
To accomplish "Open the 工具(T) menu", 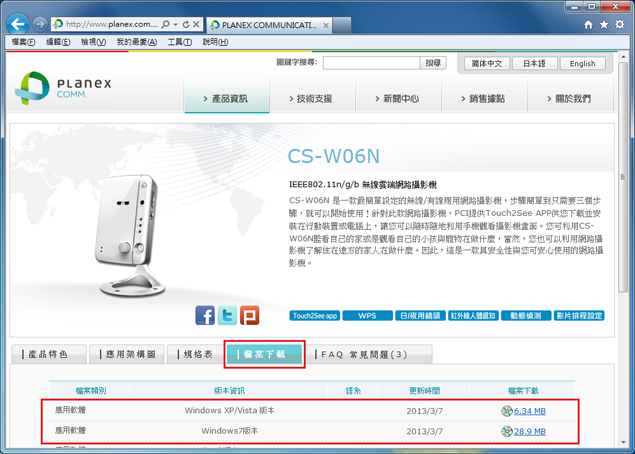I will [179, 42].
